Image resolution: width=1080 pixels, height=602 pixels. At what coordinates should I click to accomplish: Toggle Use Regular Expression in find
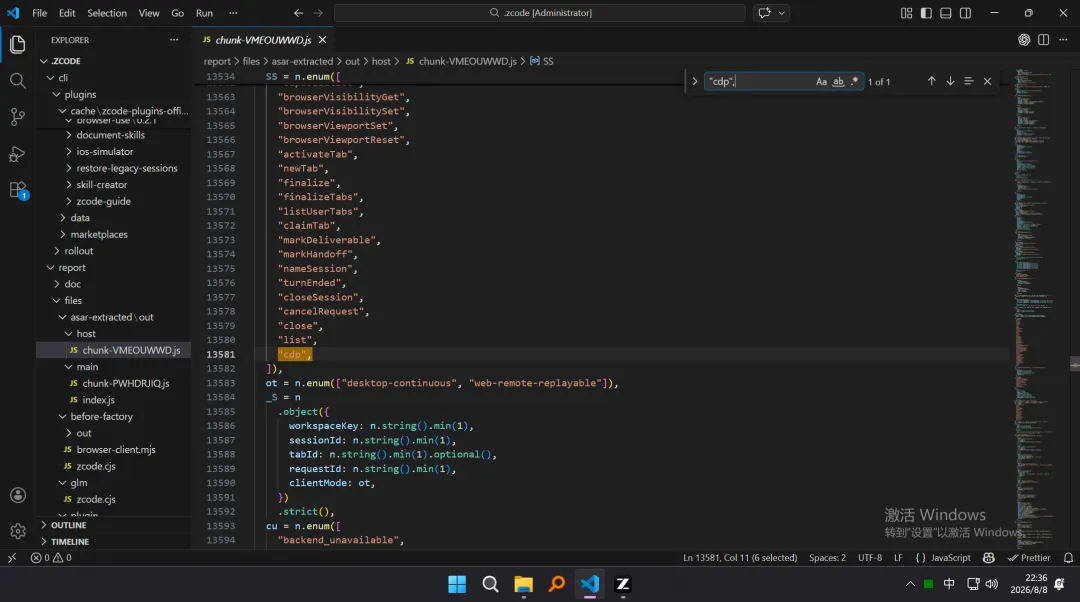coord(854,81)
